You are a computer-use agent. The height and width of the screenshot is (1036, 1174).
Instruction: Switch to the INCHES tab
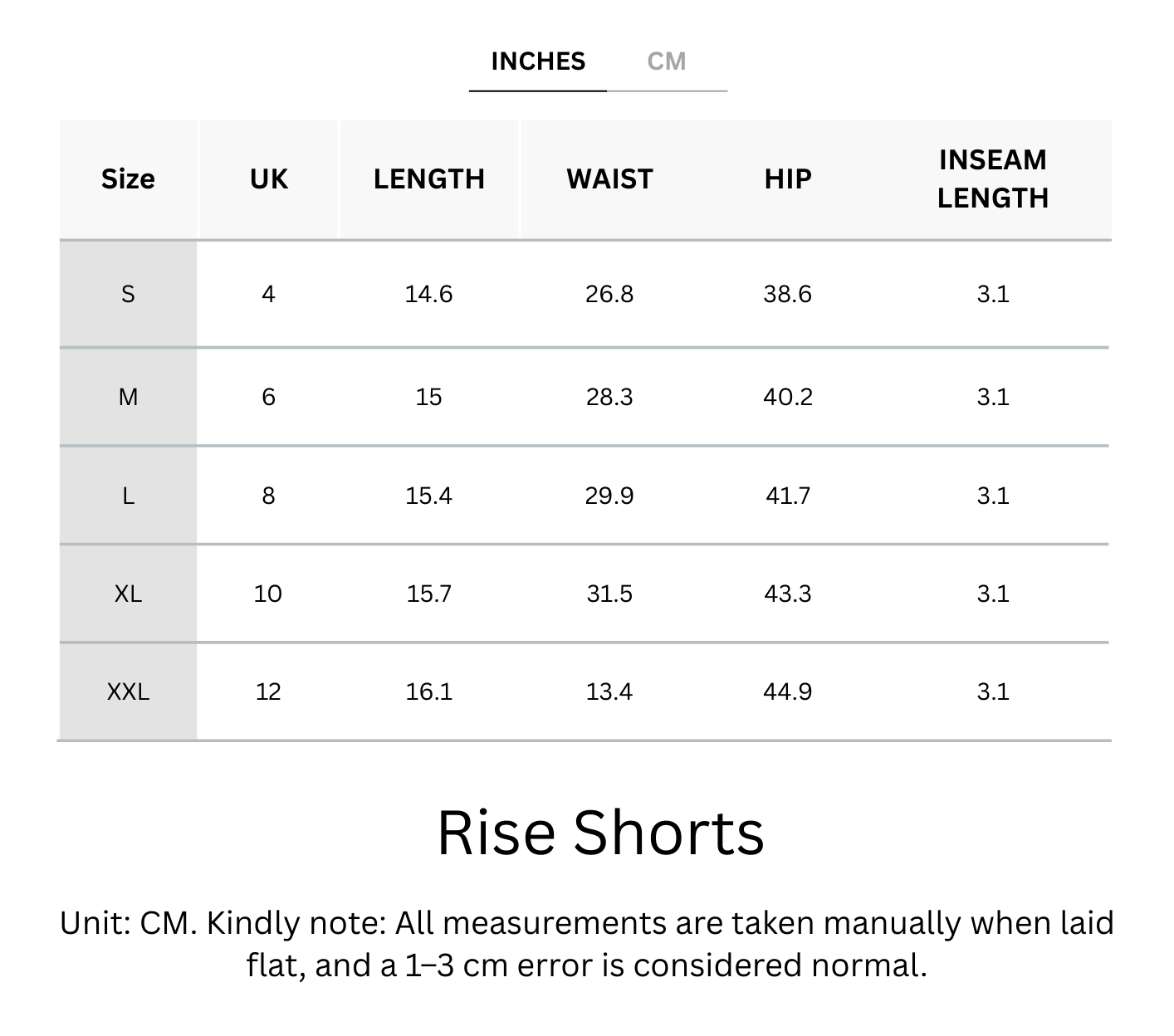[x=538, y=62]
